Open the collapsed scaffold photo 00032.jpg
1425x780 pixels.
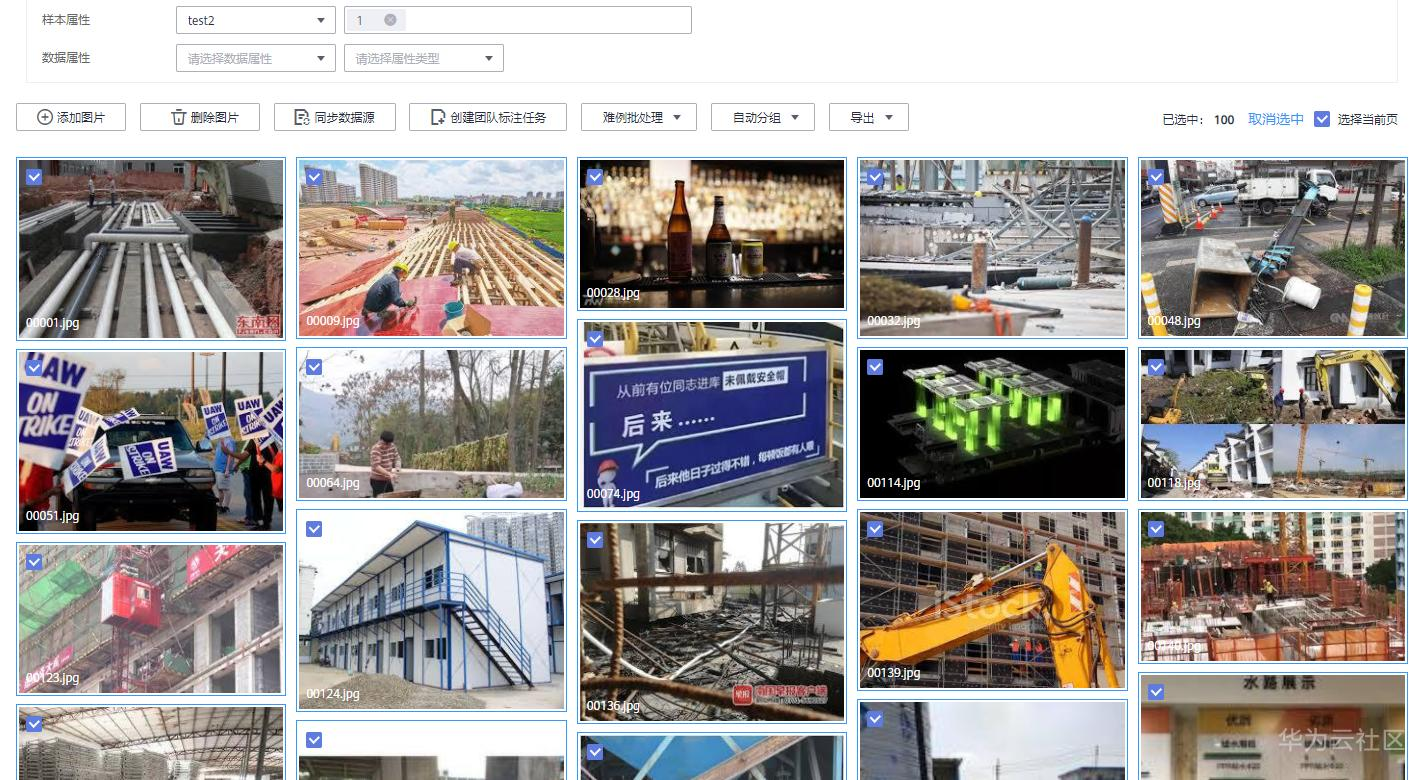(x=992, y=248)
